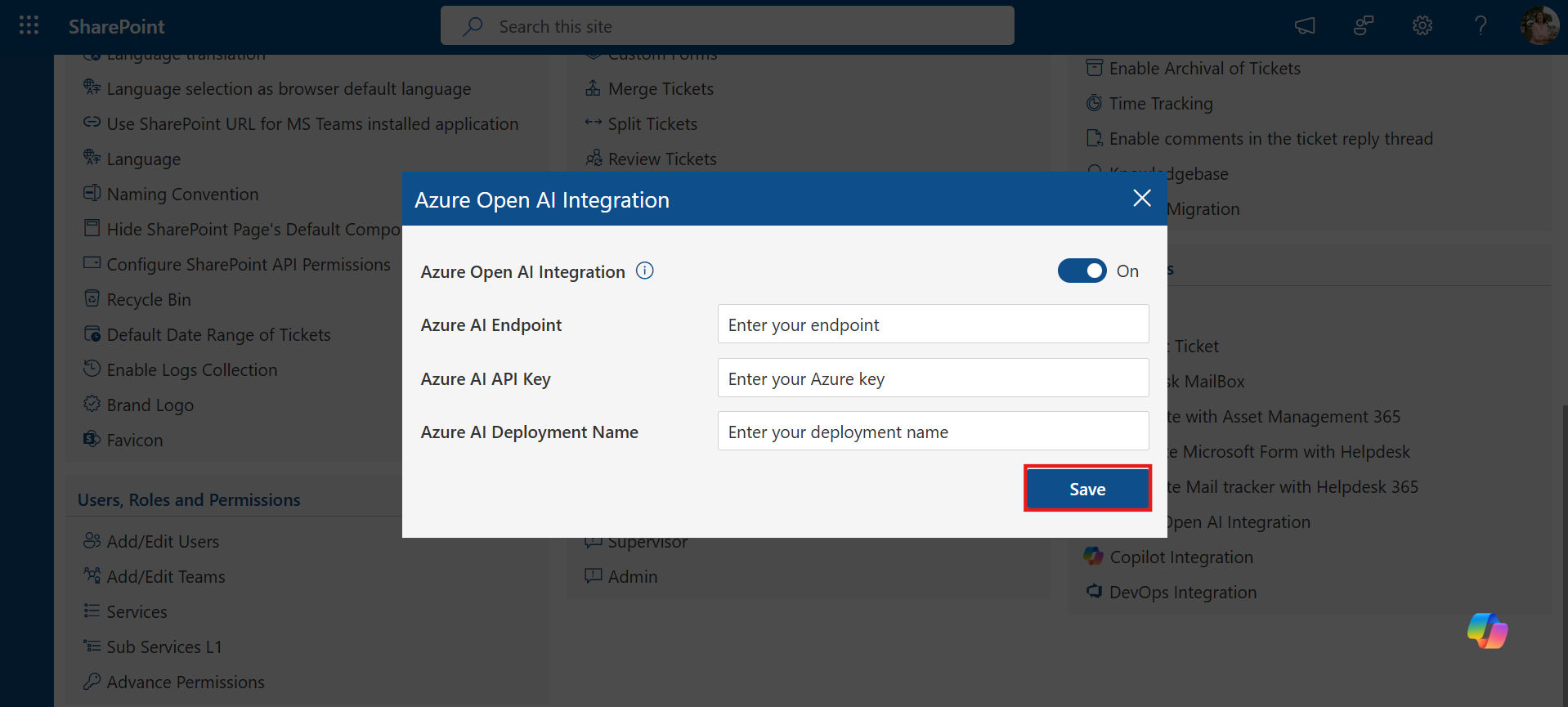Open the Add/Edit Users link
Image resolution: width=1568 pixels, height=707 pixels.
click(x=163, y=541)
